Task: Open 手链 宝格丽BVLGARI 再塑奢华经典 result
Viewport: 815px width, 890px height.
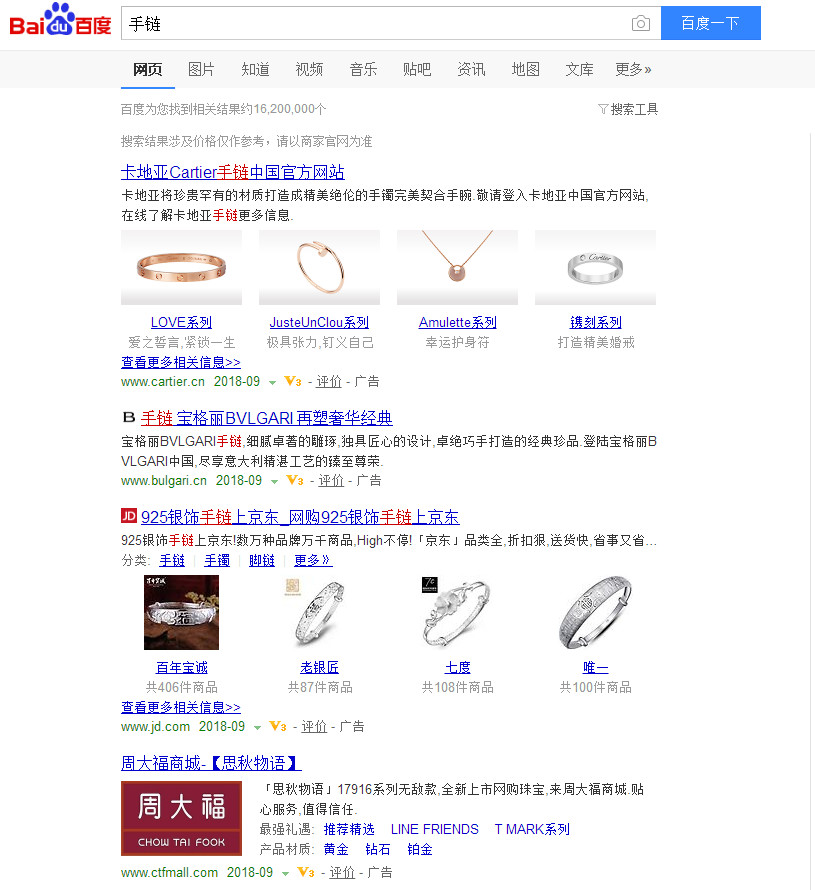Action: tap(267, 418)
